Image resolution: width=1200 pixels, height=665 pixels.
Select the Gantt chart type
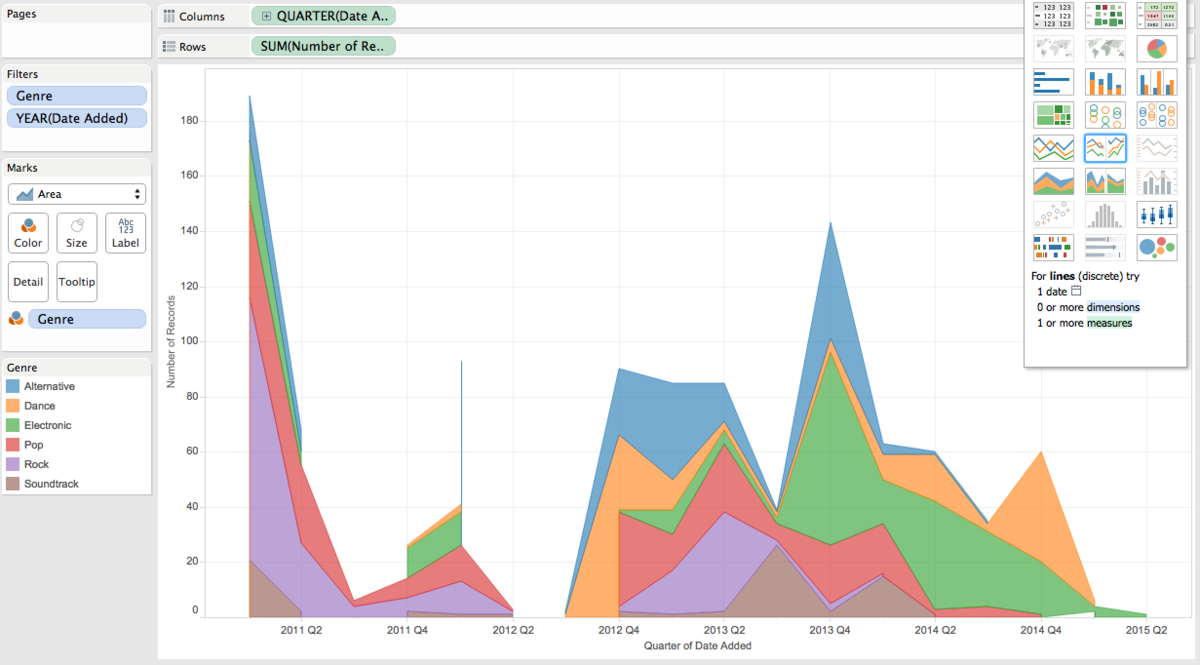(x=1053, y=247)
